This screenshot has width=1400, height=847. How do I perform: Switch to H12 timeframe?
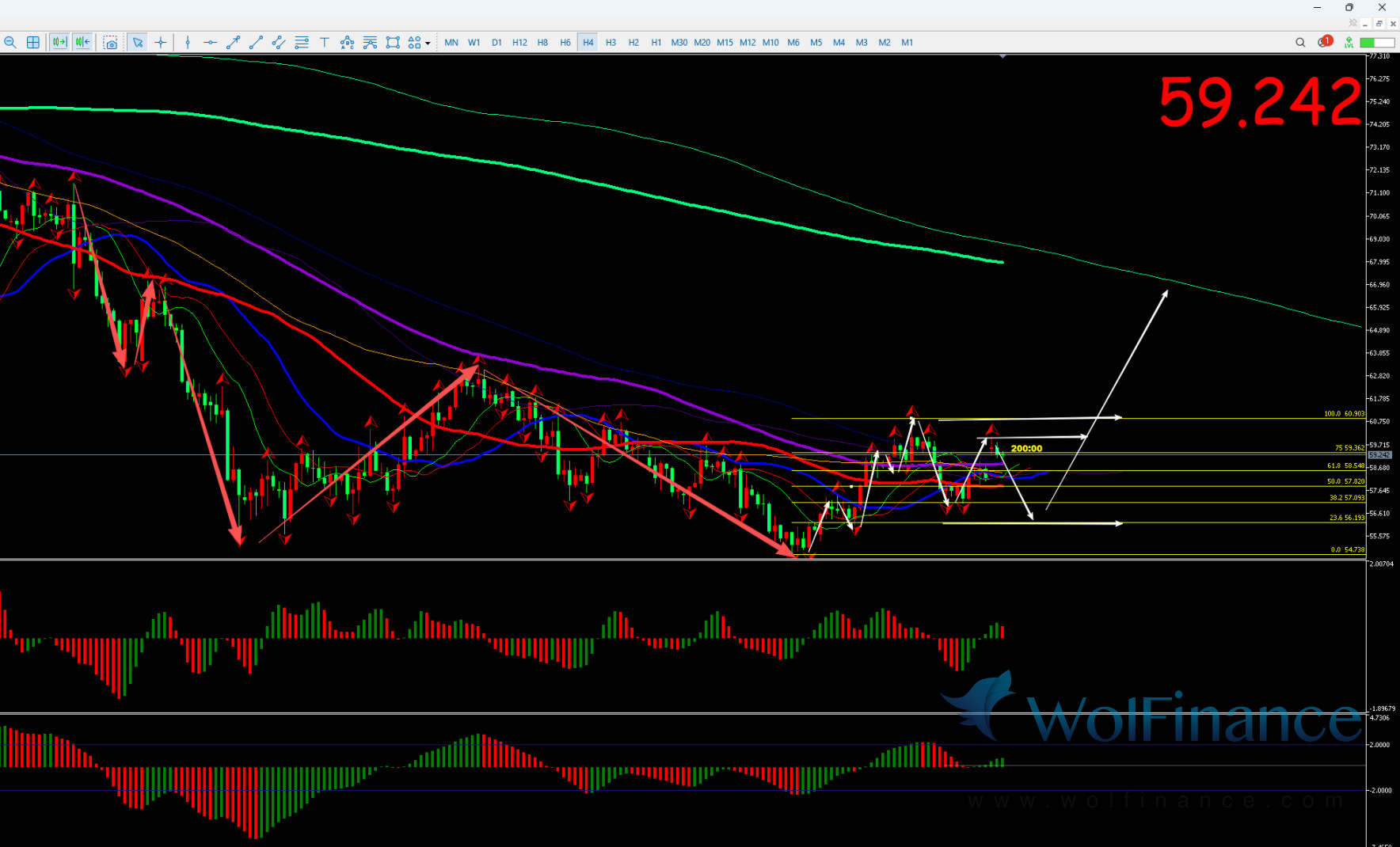click(519, 43)
